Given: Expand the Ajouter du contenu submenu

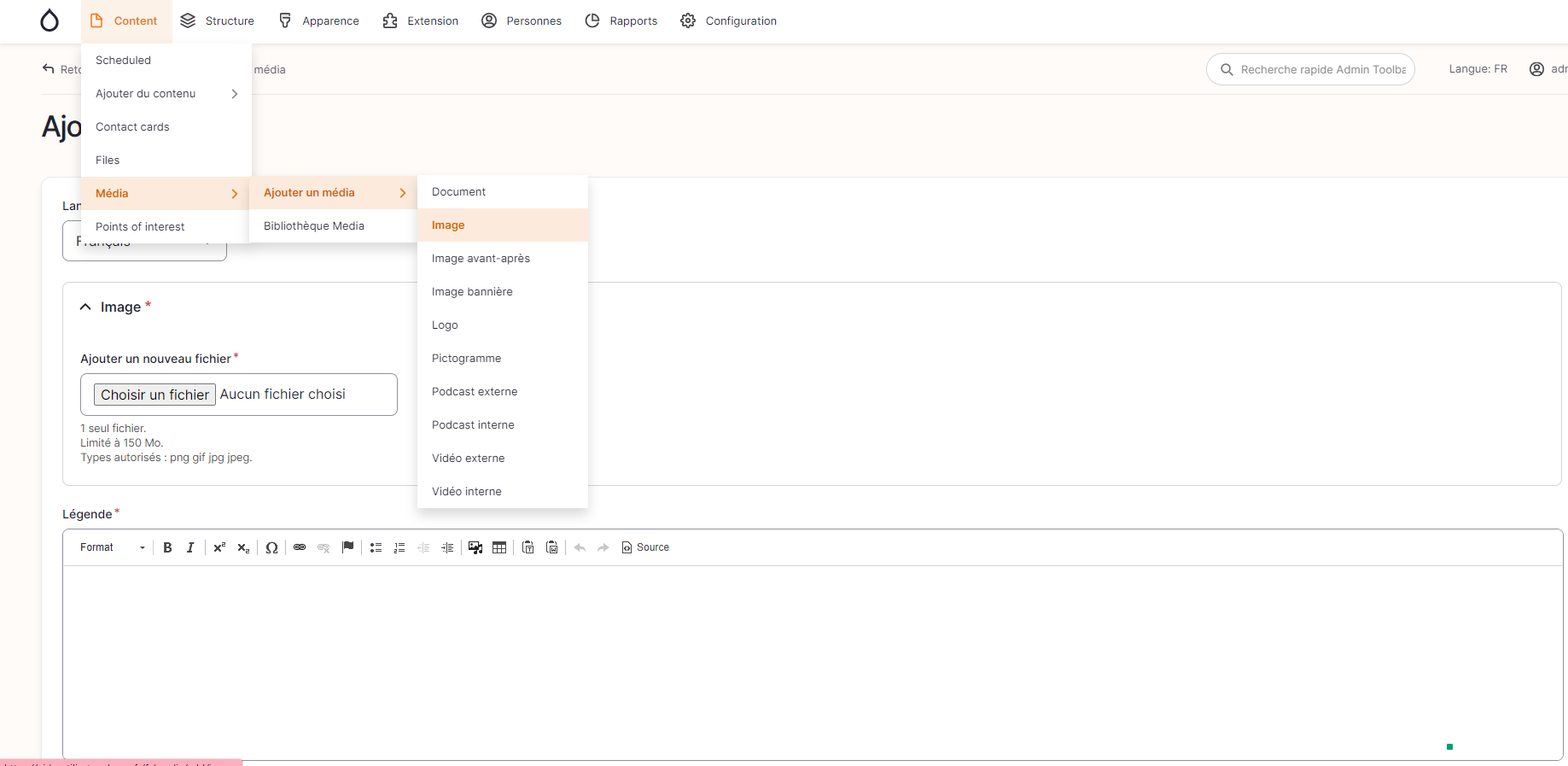Looking at the screenshot, I should coord(166,94).
